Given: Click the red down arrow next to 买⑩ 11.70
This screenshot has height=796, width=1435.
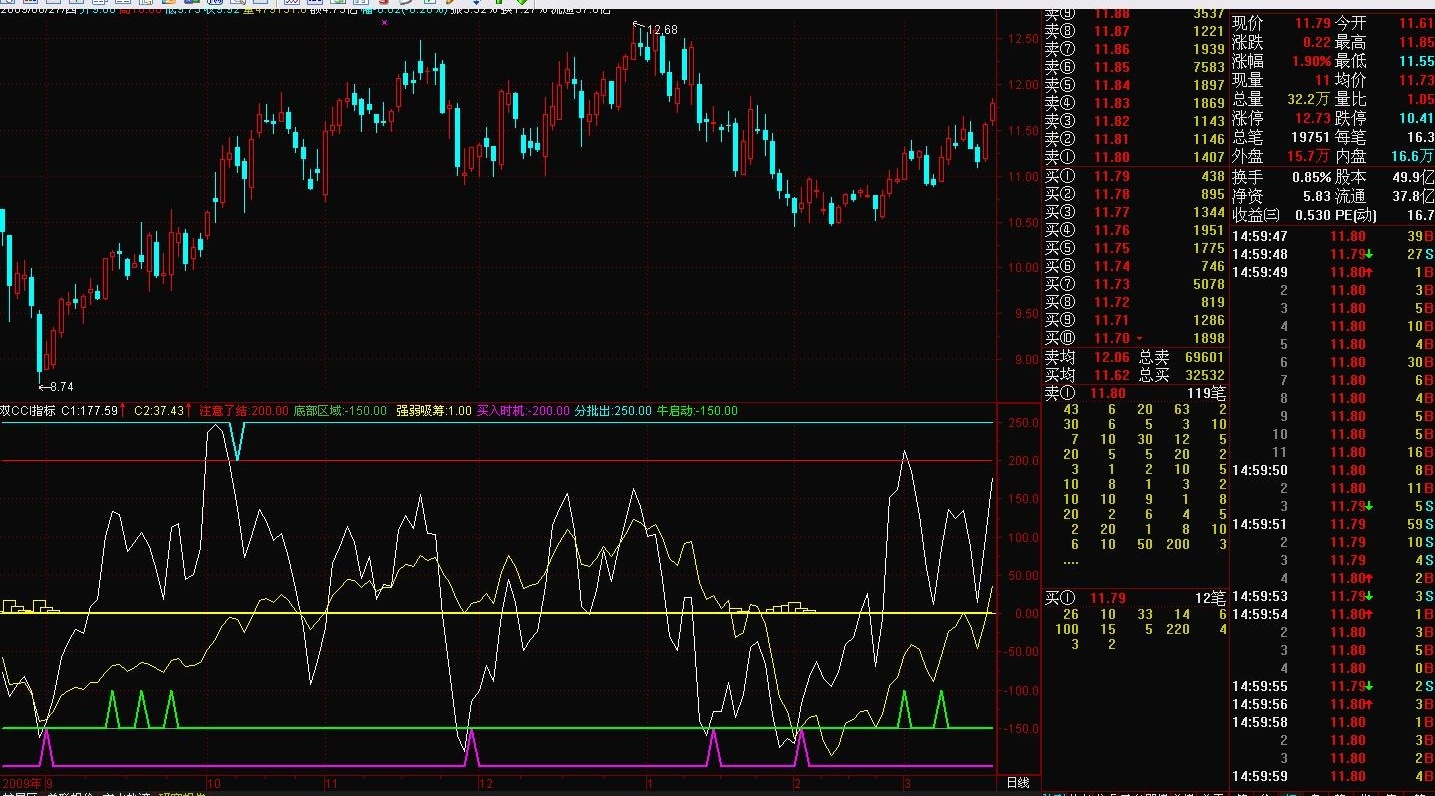Looking at the screenshot, I should pos(1140,339).
